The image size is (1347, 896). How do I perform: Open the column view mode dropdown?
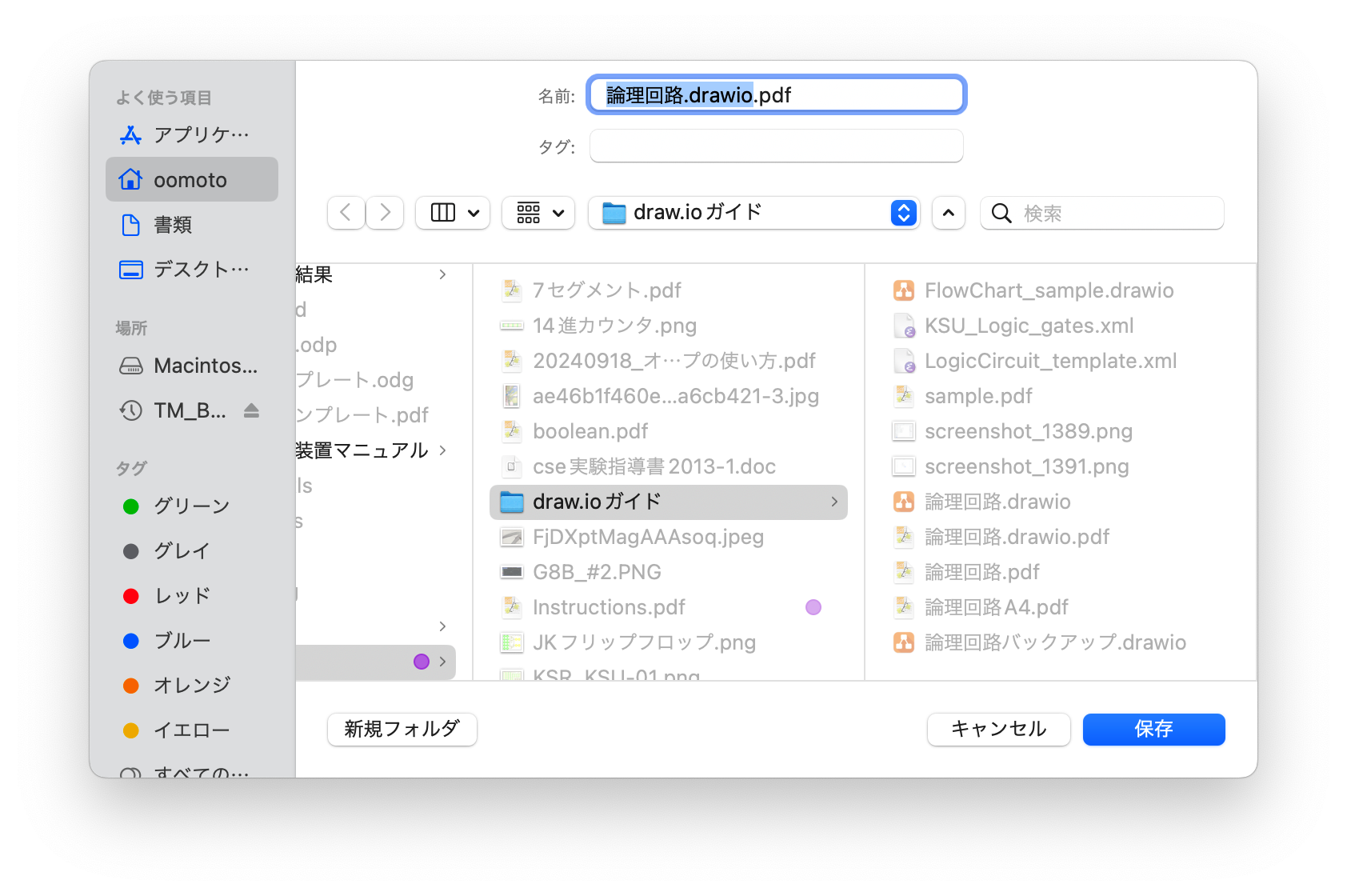click(453, 213)
